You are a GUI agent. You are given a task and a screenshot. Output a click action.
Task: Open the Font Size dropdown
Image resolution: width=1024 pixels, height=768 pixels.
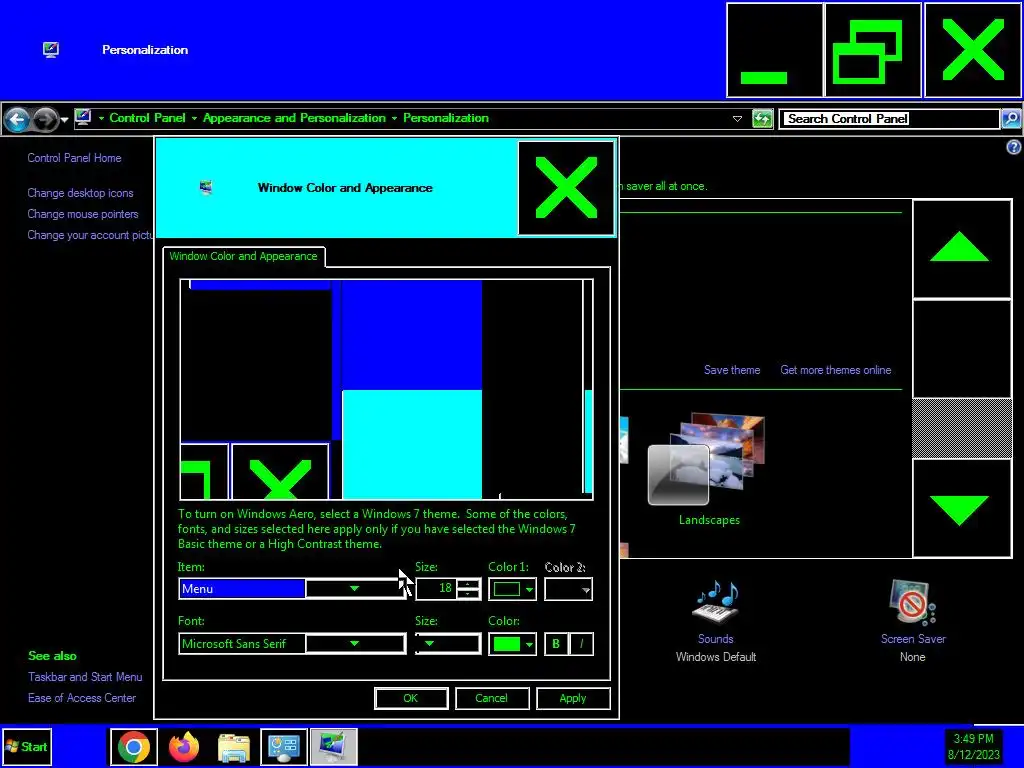(x=448, y=644)
